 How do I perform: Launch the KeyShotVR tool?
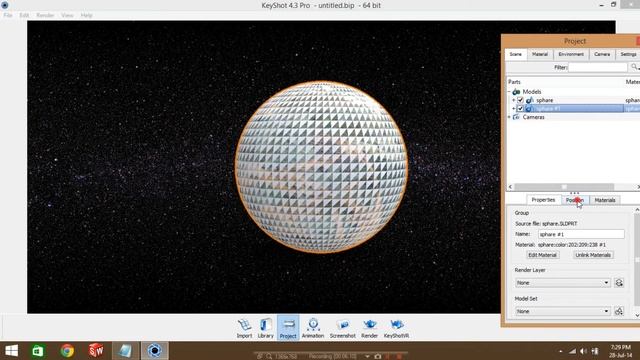pyautogui.click(x=396, y=328)
